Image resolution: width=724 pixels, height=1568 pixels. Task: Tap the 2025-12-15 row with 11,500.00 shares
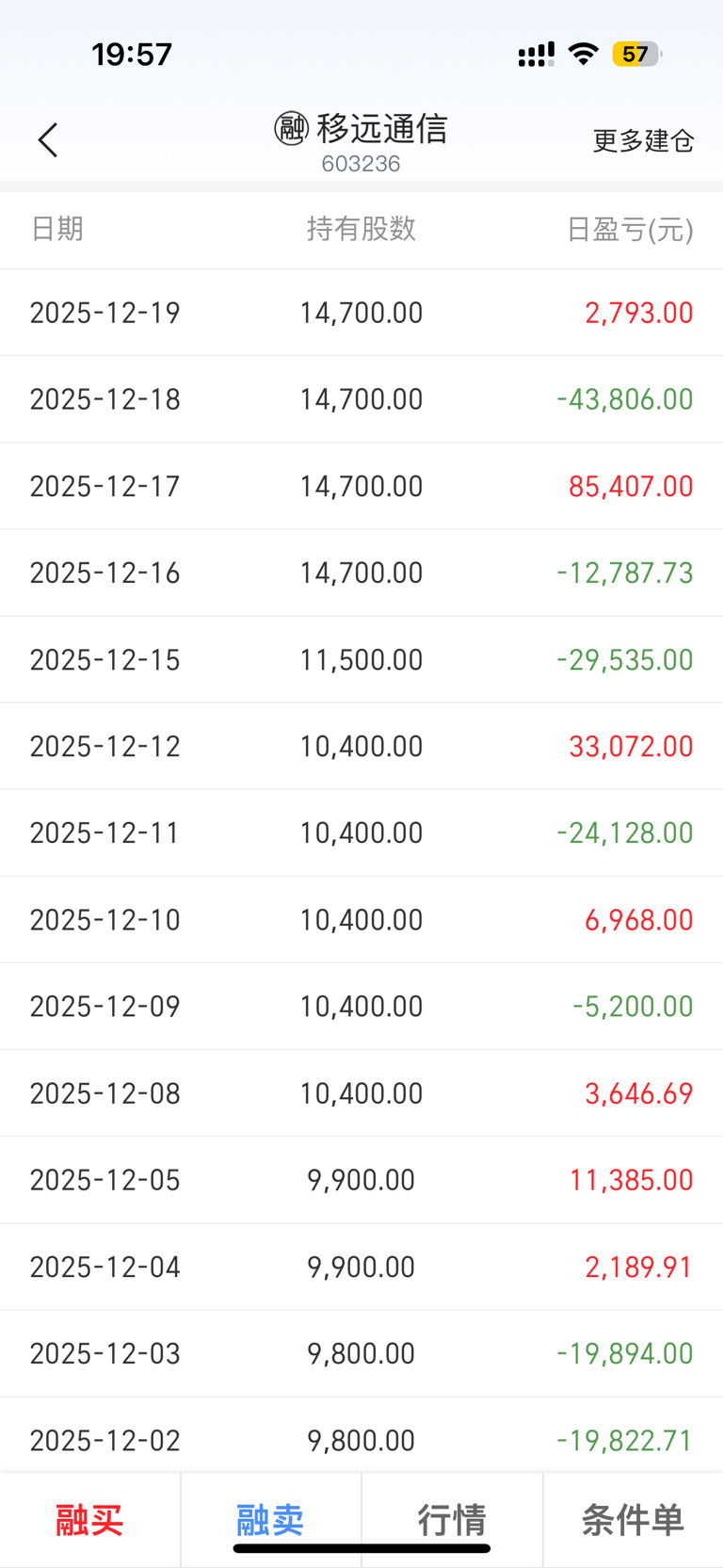[362, 659]
